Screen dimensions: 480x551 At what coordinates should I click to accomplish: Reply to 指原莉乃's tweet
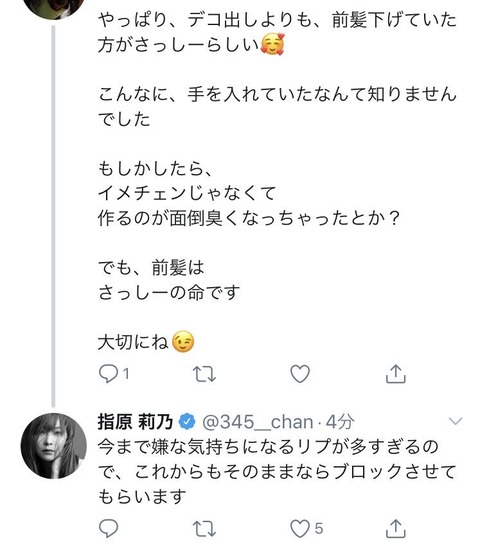click(x=108, y=529)
